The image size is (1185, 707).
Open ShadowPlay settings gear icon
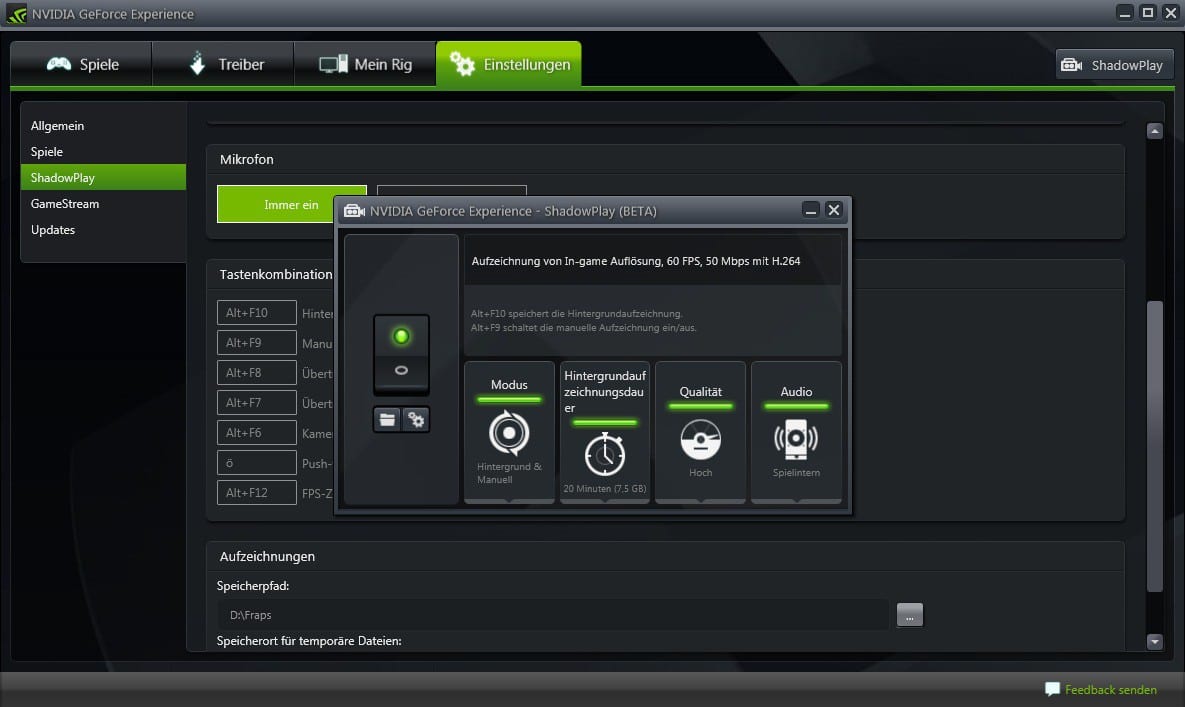pos(416,420)
